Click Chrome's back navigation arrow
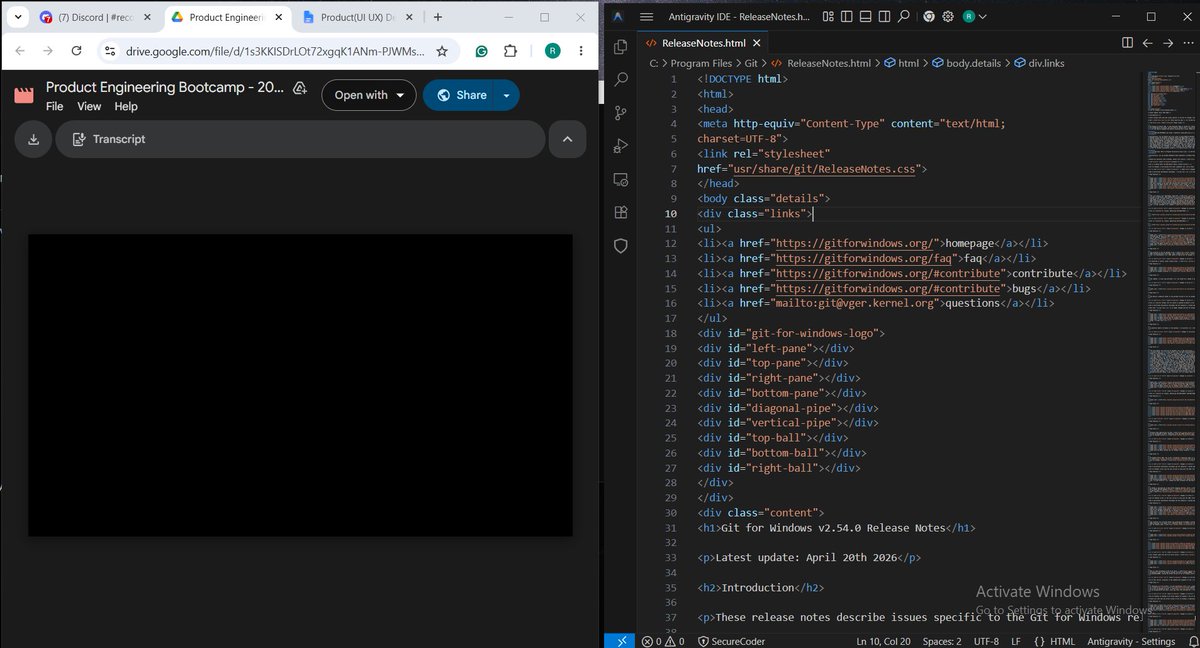 pyautogui.click(x=20, y=51)
